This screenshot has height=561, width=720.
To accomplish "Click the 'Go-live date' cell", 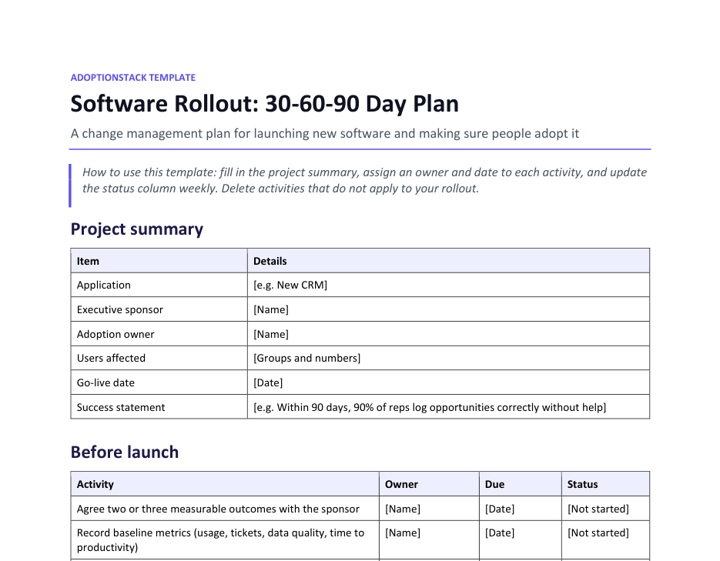I will coord(159,382).
